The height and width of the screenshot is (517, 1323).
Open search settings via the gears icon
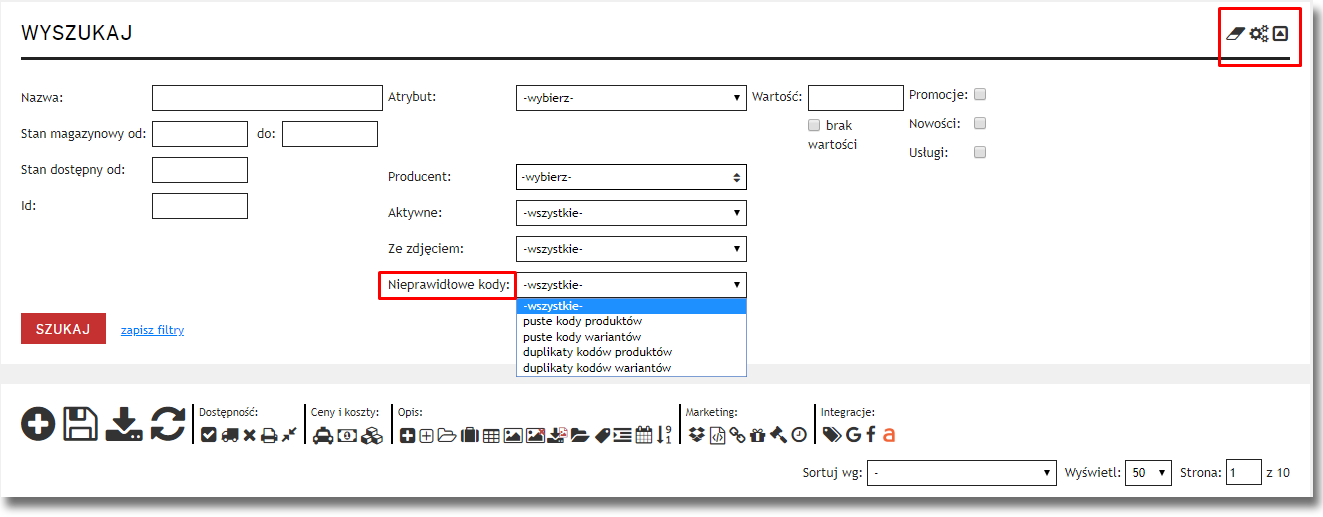[1259, 34]
